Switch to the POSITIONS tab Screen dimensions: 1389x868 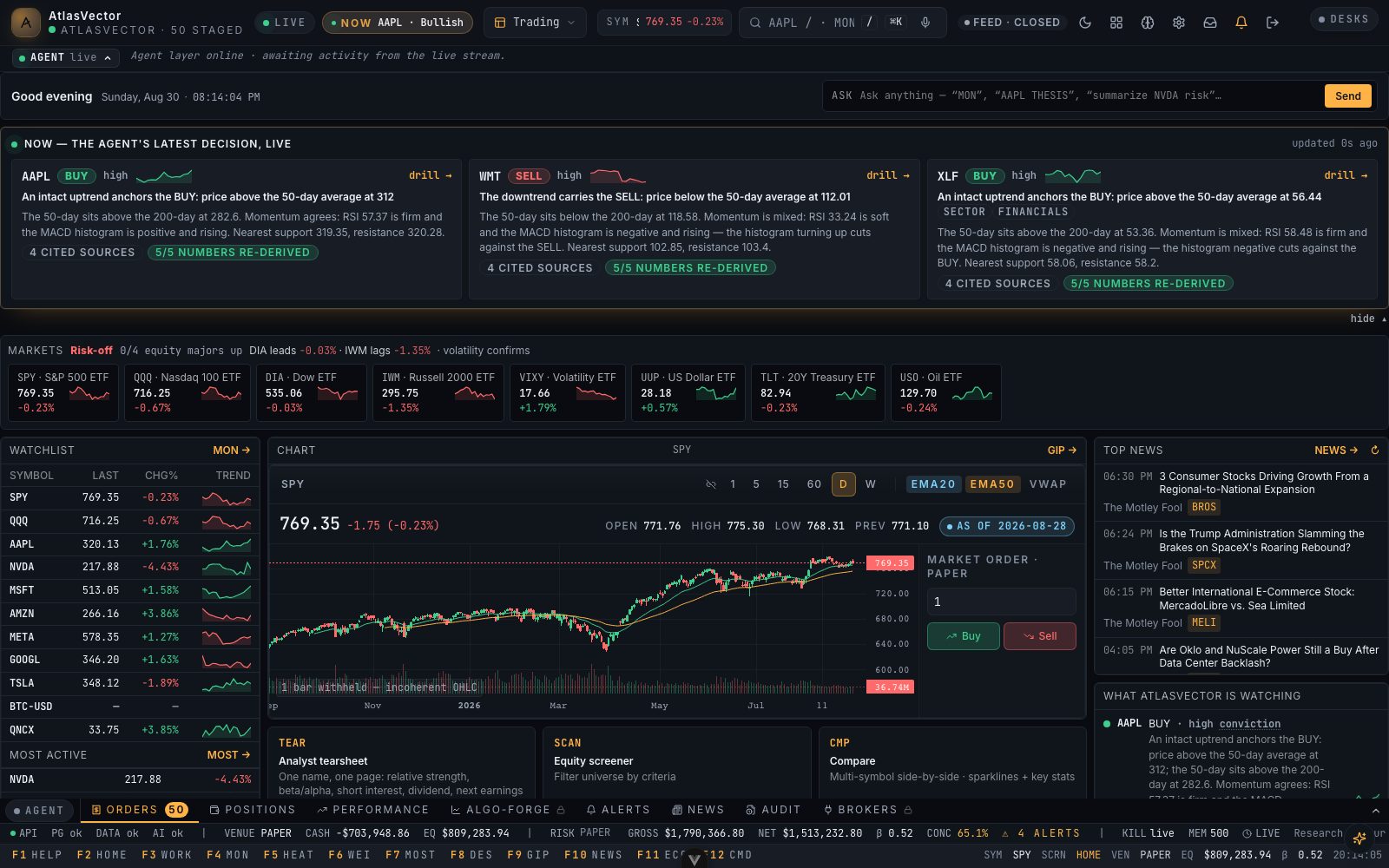253,810
